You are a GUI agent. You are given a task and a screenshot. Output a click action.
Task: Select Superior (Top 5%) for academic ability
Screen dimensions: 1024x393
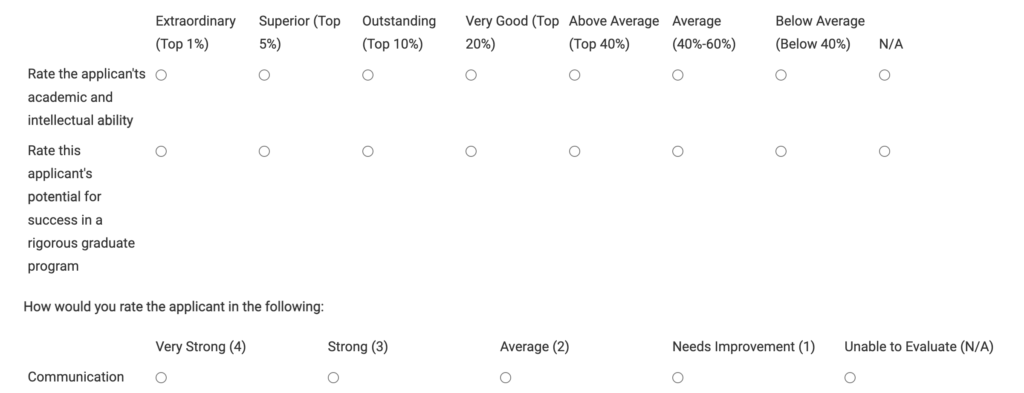[x=264, y=75]
